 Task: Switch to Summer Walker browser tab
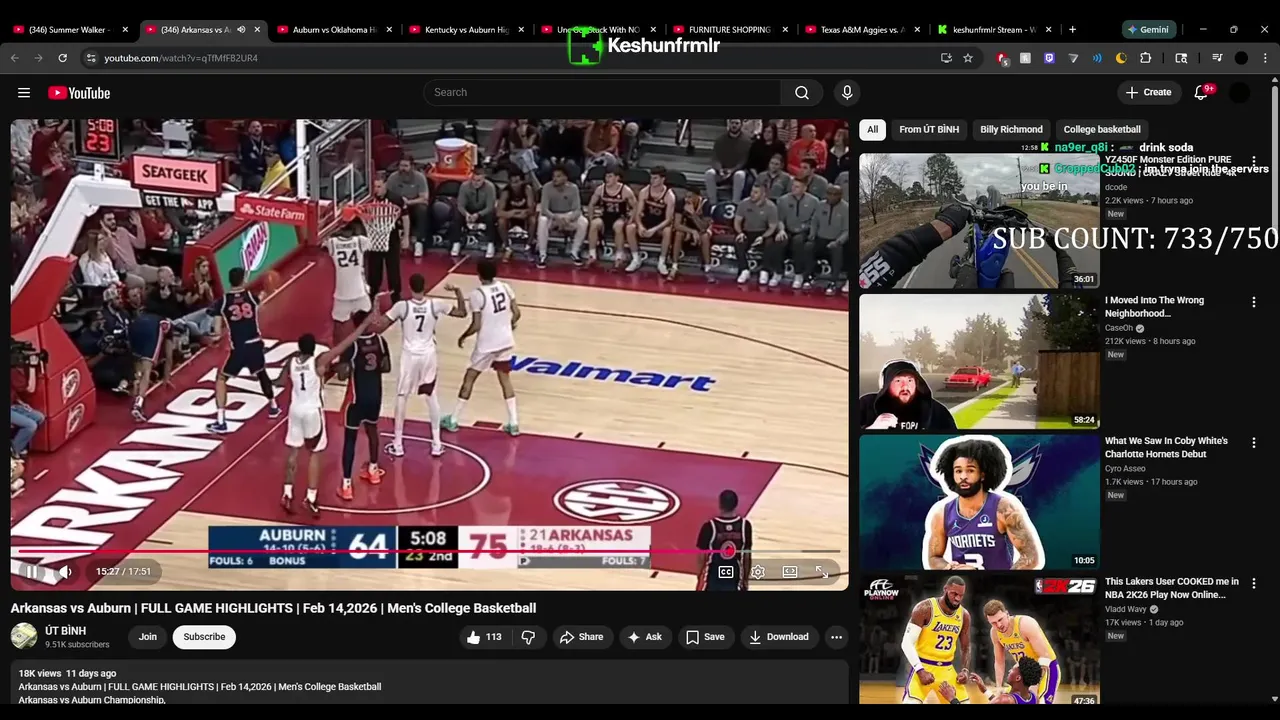[x=68, y=30]
